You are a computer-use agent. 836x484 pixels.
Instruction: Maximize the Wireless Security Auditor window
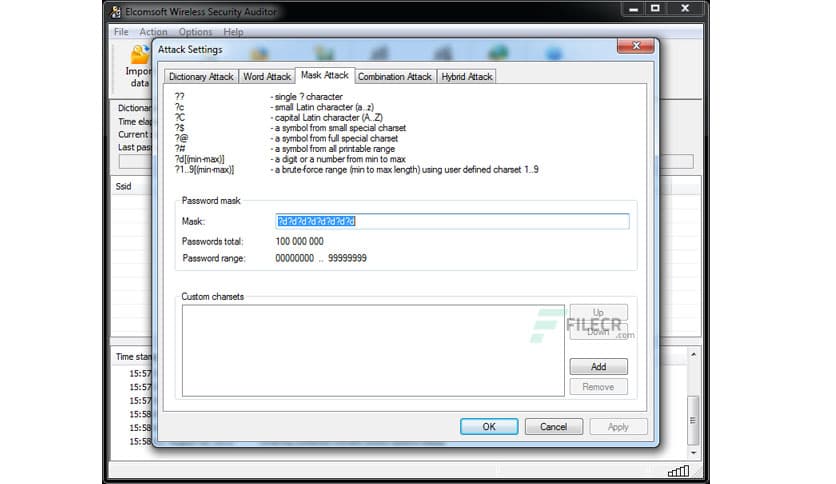(x=655, y=9)
